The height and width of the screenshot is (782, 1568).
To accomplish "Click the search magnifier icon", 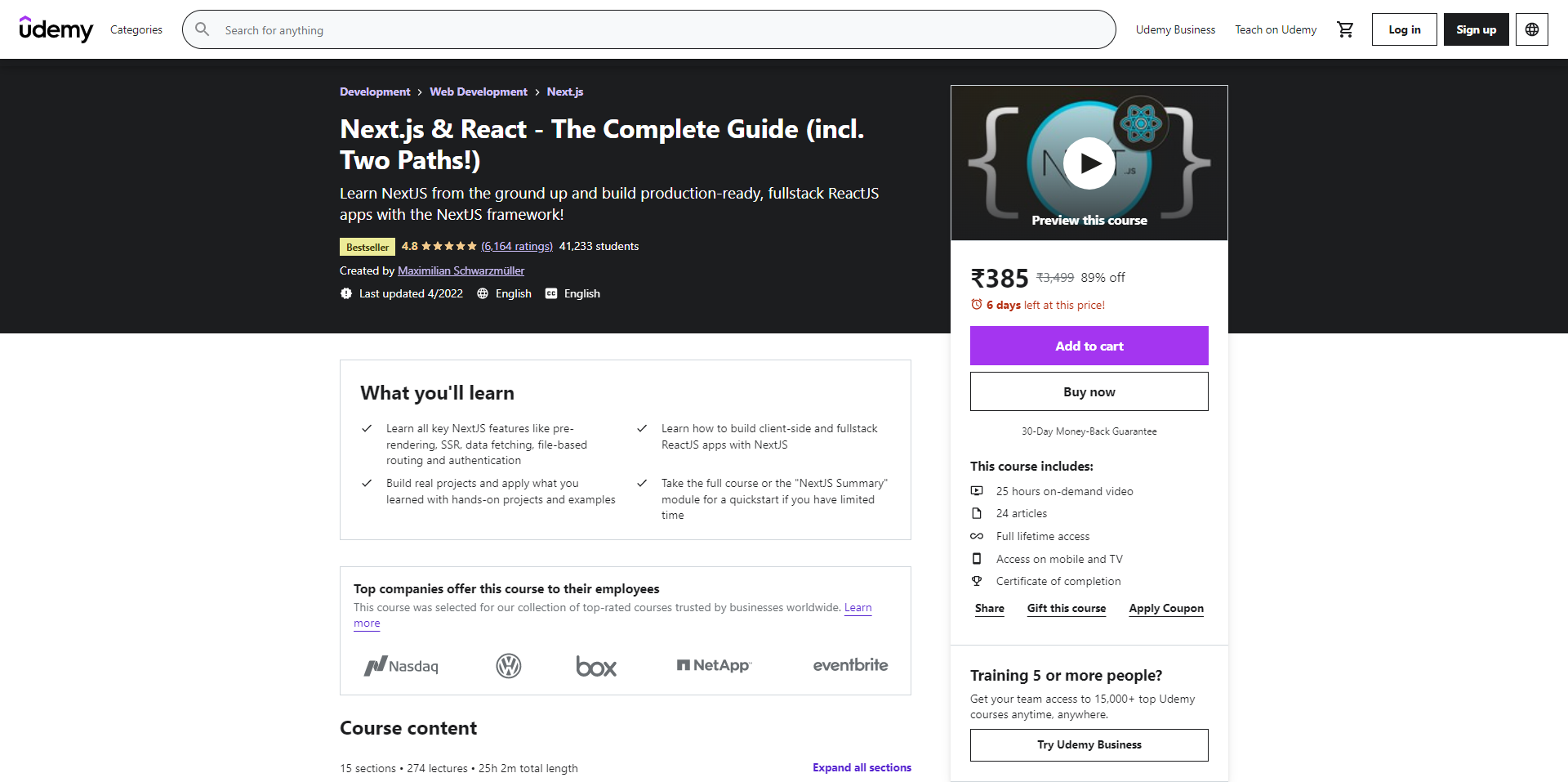I will point(203,29).
